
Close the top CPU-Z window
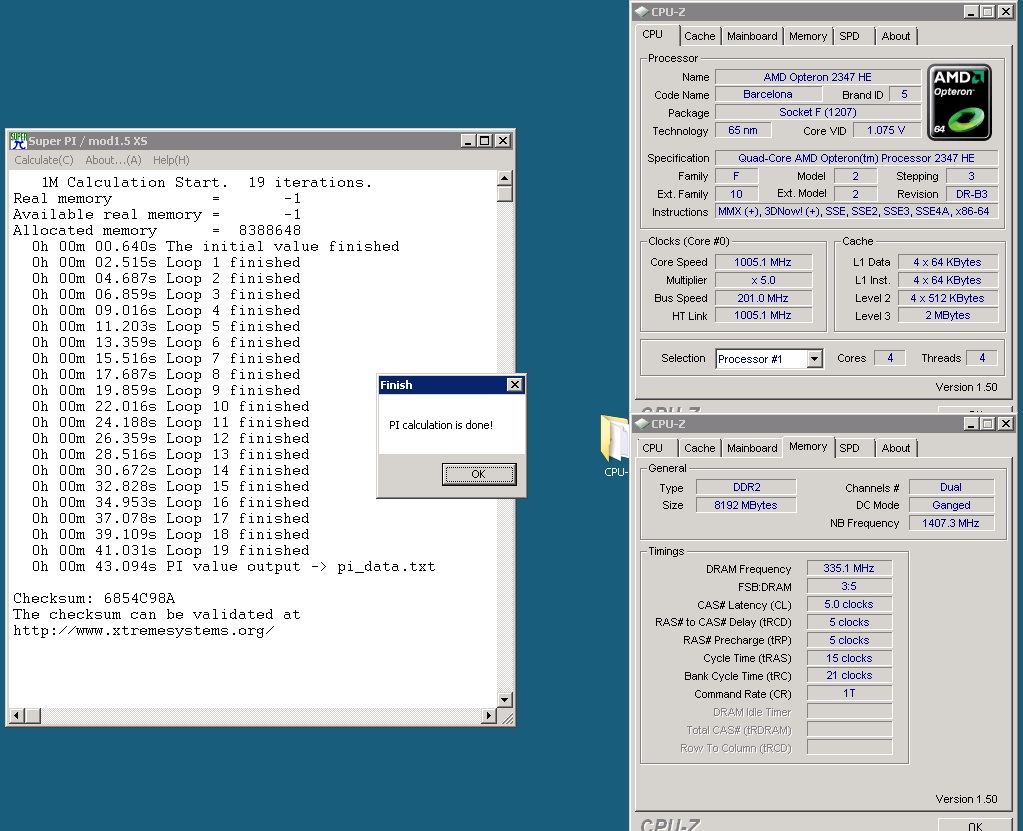(1005, 12)
